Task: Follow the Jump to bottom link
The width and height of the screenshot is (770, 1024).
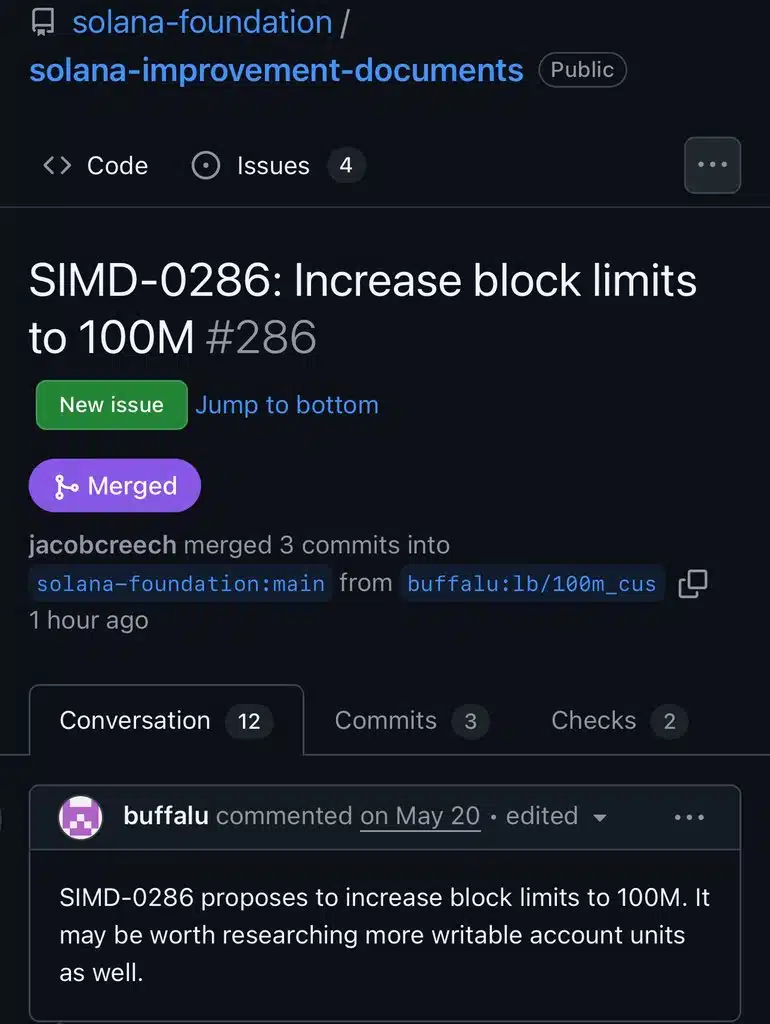Action: pos(287,405)
